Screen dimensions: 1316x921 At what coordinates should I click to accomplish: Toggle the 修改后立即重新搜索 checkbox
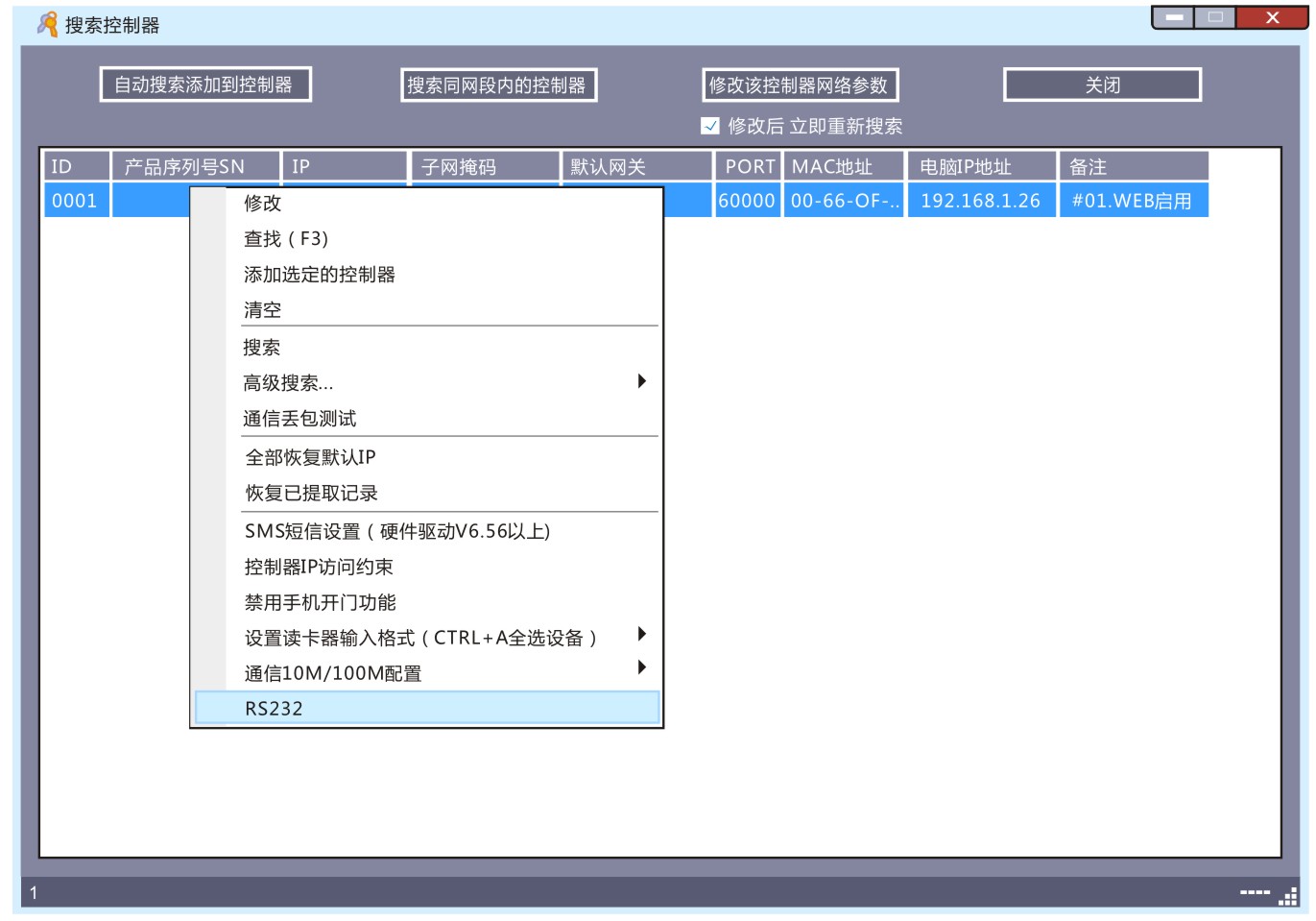[x=709, y=125]
